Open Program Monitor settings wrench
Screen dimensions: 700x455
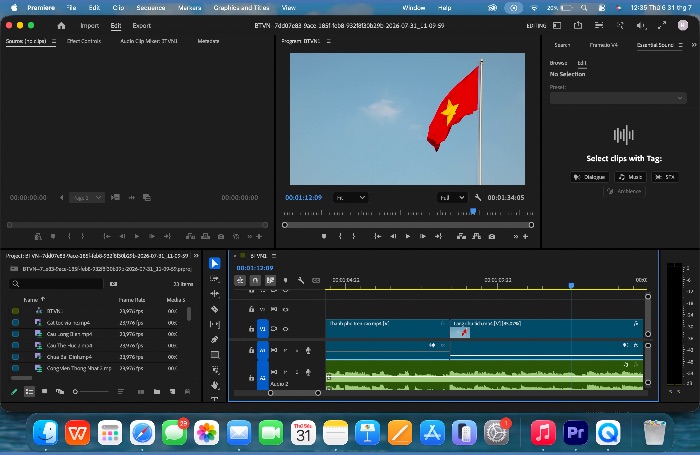(478, 197)
